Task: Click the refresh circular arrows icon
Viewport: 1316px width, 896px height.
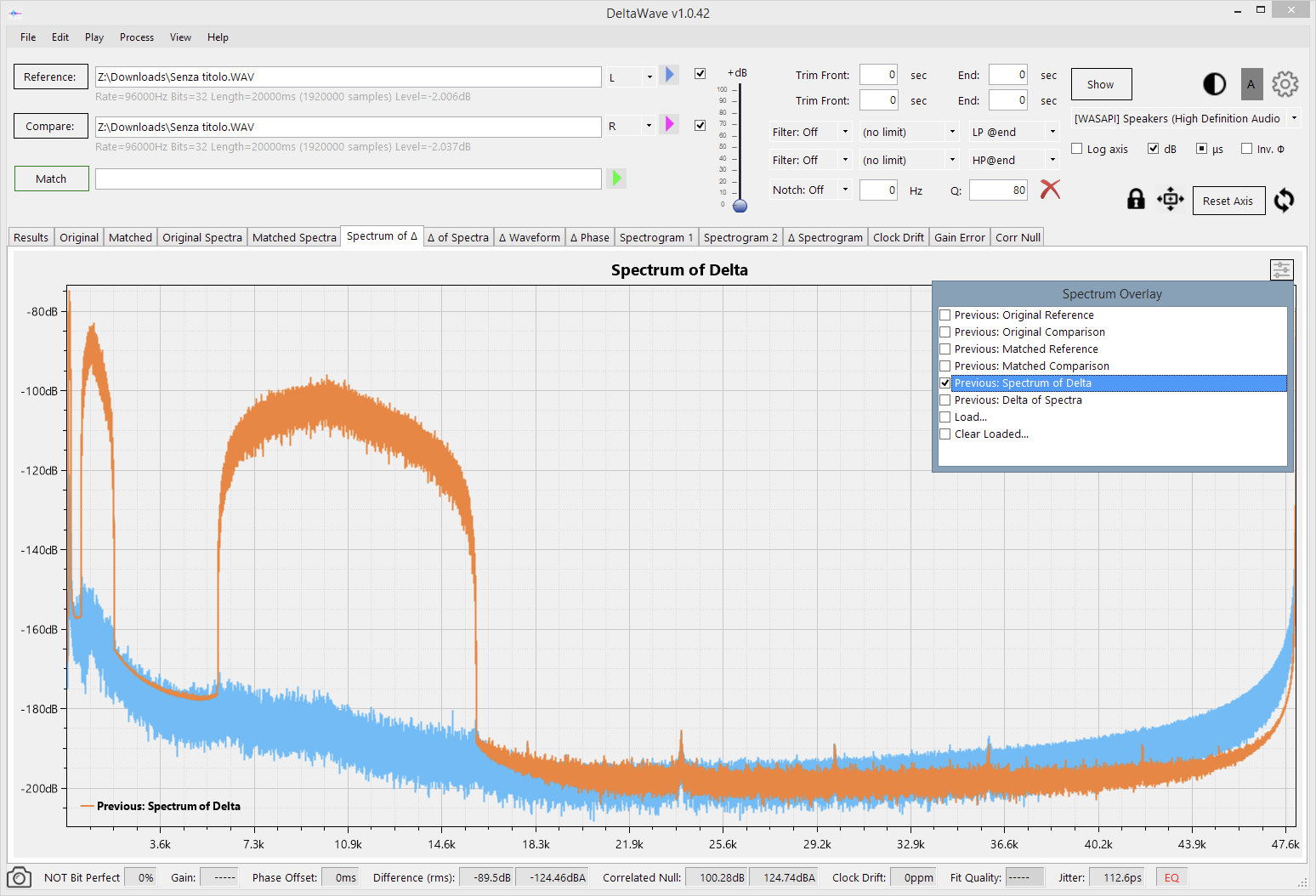Action: coord(1284,200)
